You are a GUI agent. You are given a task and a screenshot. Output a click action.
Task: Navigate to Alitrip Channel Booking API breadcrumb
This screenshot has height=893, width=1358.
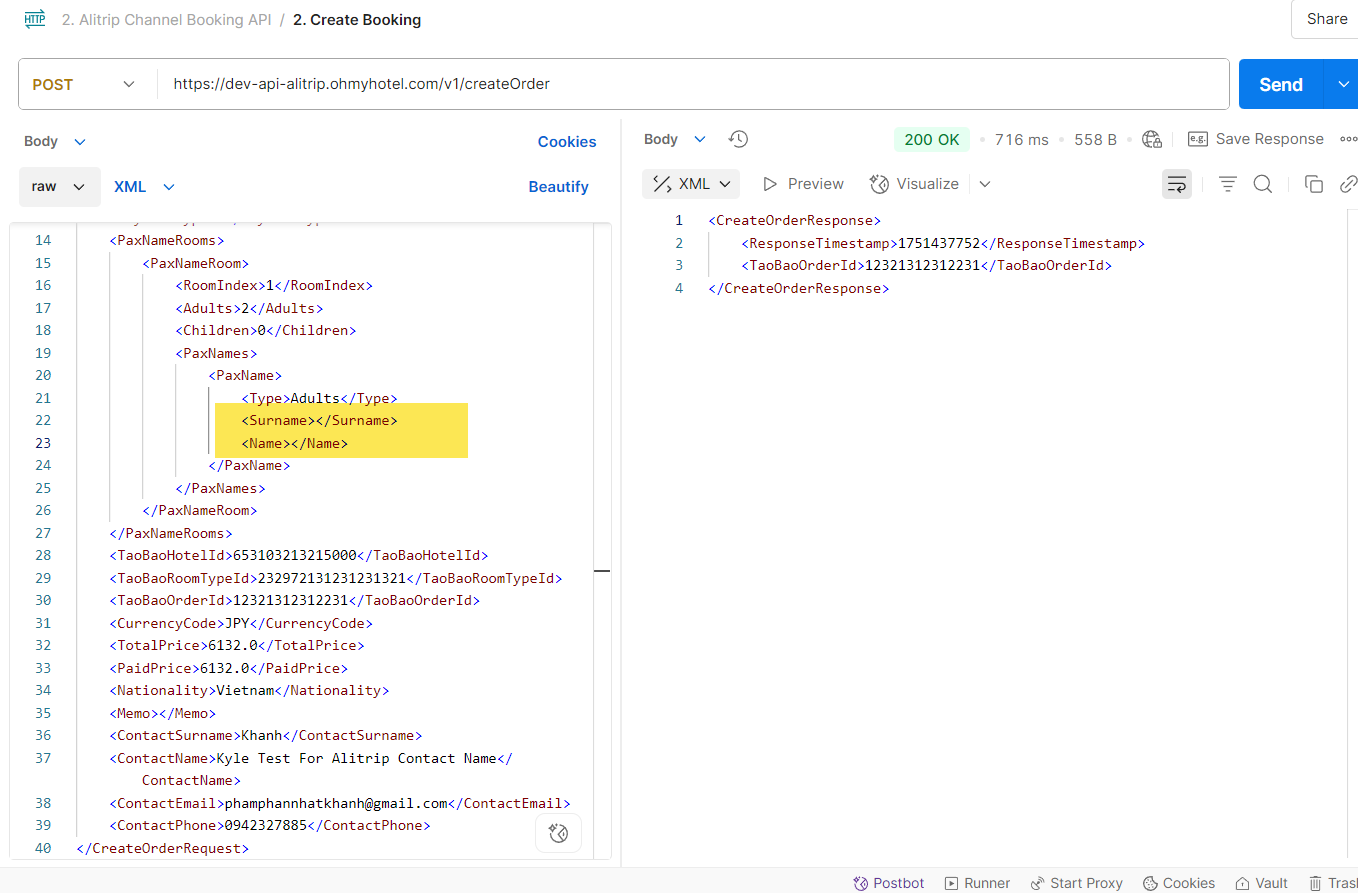tap(166, 20)
